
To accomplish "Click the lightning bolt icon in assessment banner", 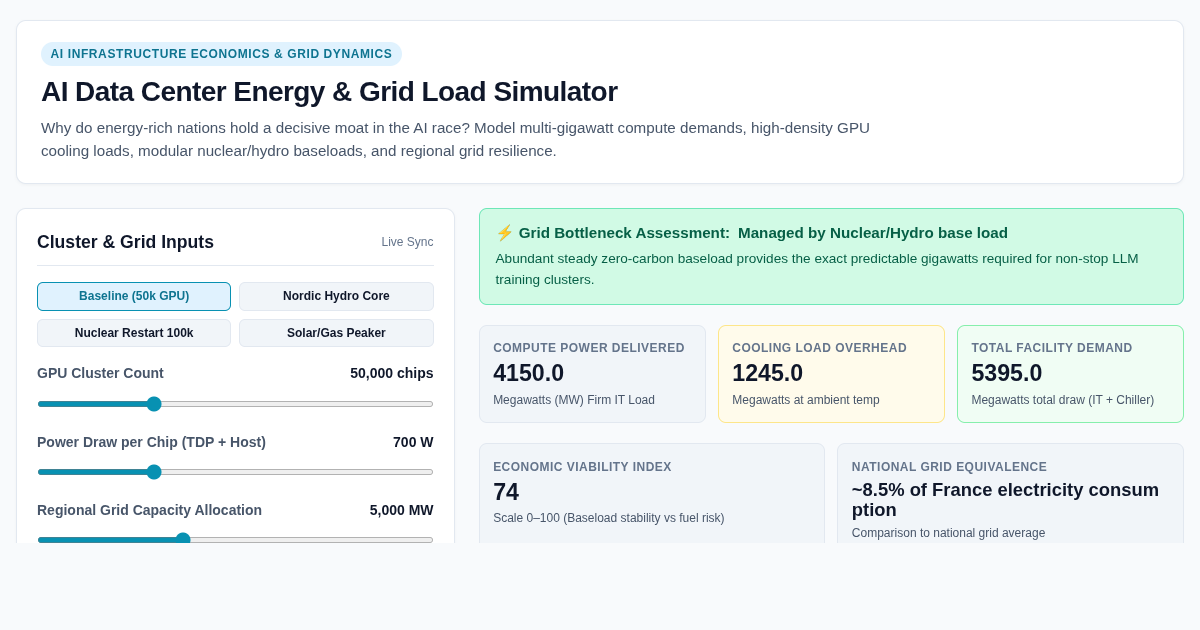I will coord(505,233).
